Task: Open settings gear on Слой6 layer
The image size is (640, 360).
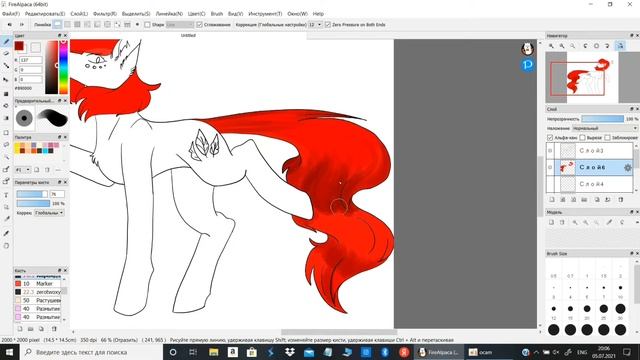Action: (x=627, y=167)
